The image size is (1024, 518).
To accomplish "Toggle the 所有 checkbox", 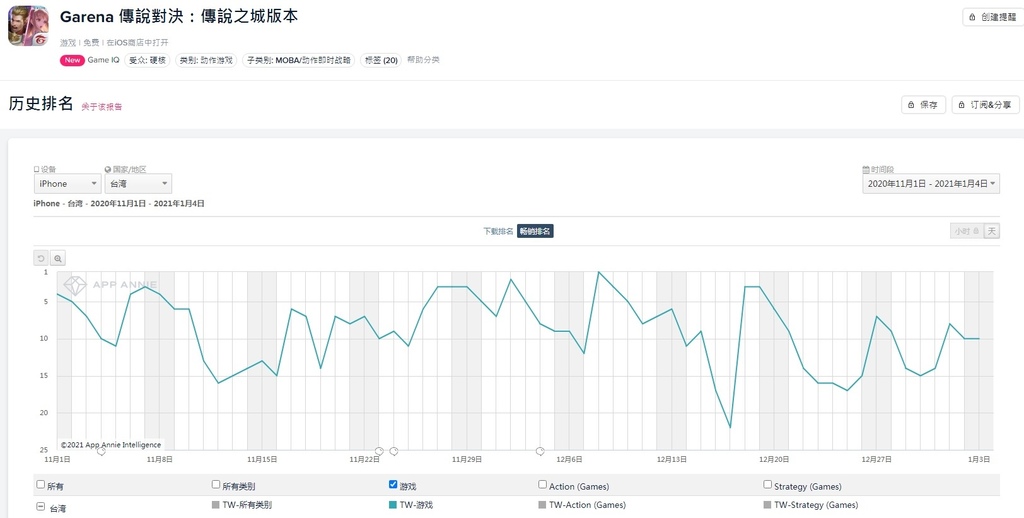I will (x=40, y=485).
